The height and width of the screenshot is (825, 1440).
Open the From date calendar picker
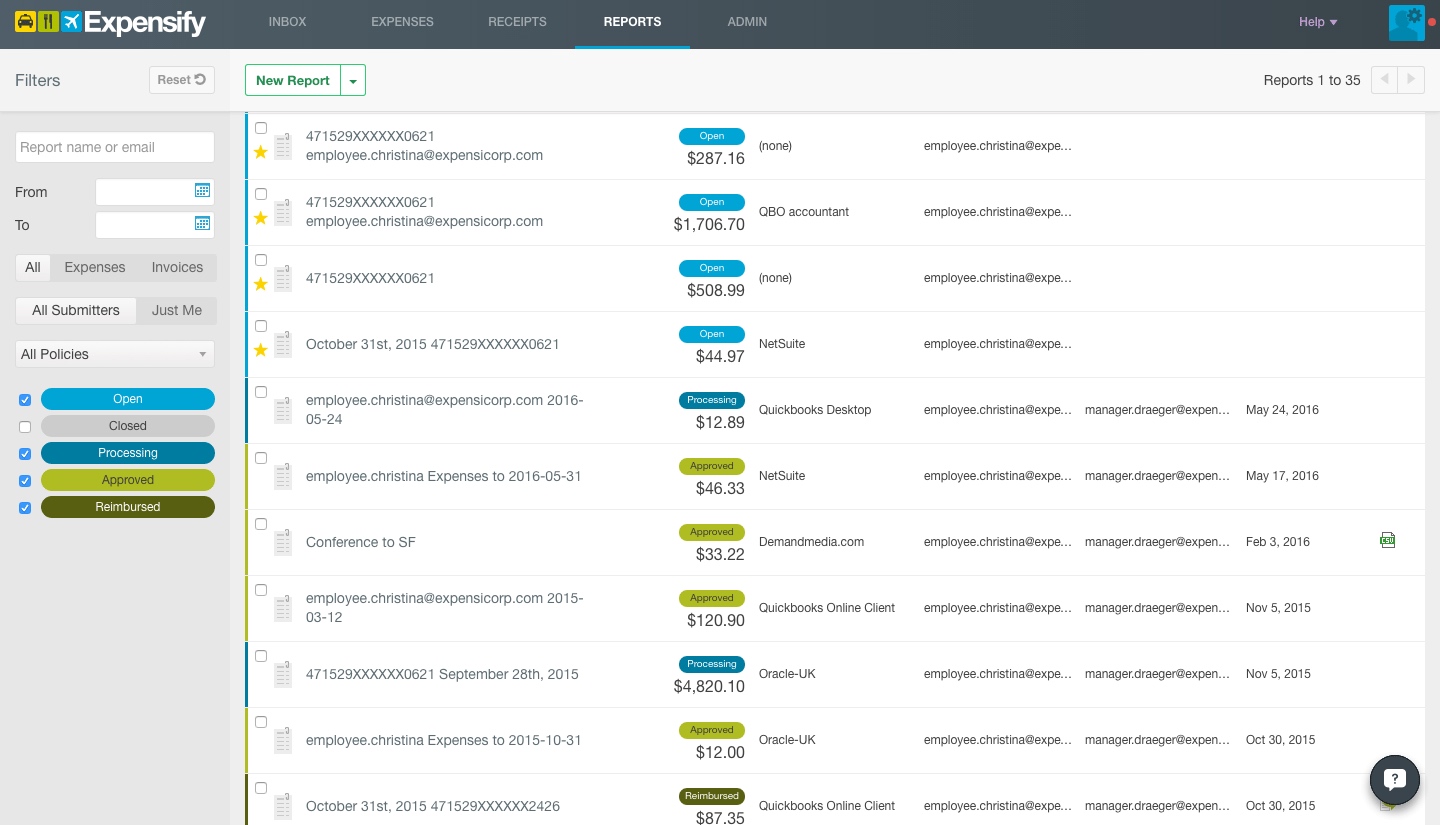(202, 190)
